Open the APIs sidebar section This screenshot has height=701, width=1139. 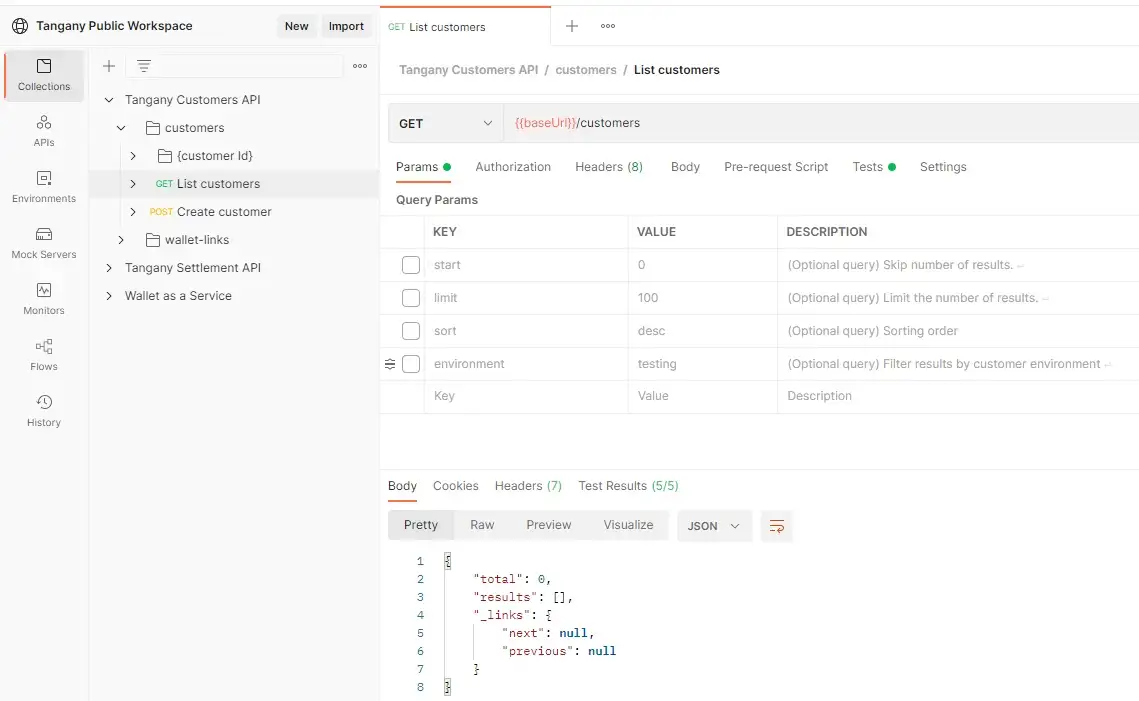[44, 131]
